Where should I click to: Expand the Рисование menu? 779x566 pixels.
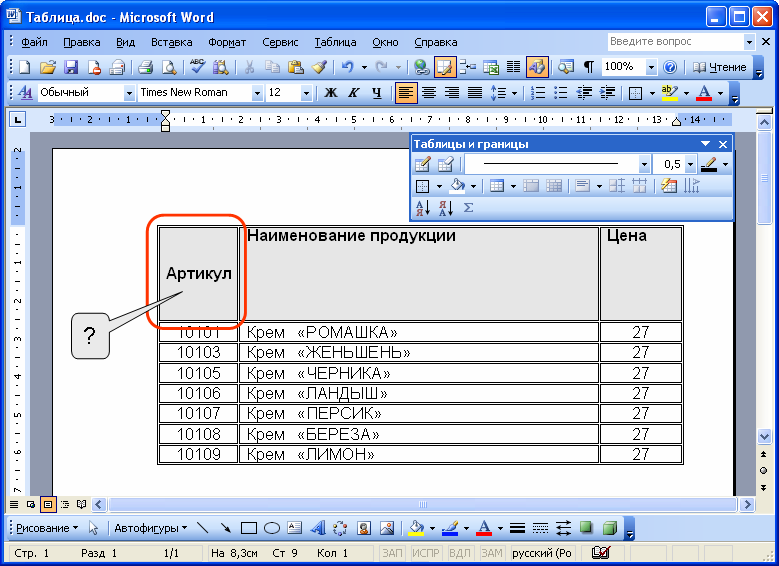(47, 528)
